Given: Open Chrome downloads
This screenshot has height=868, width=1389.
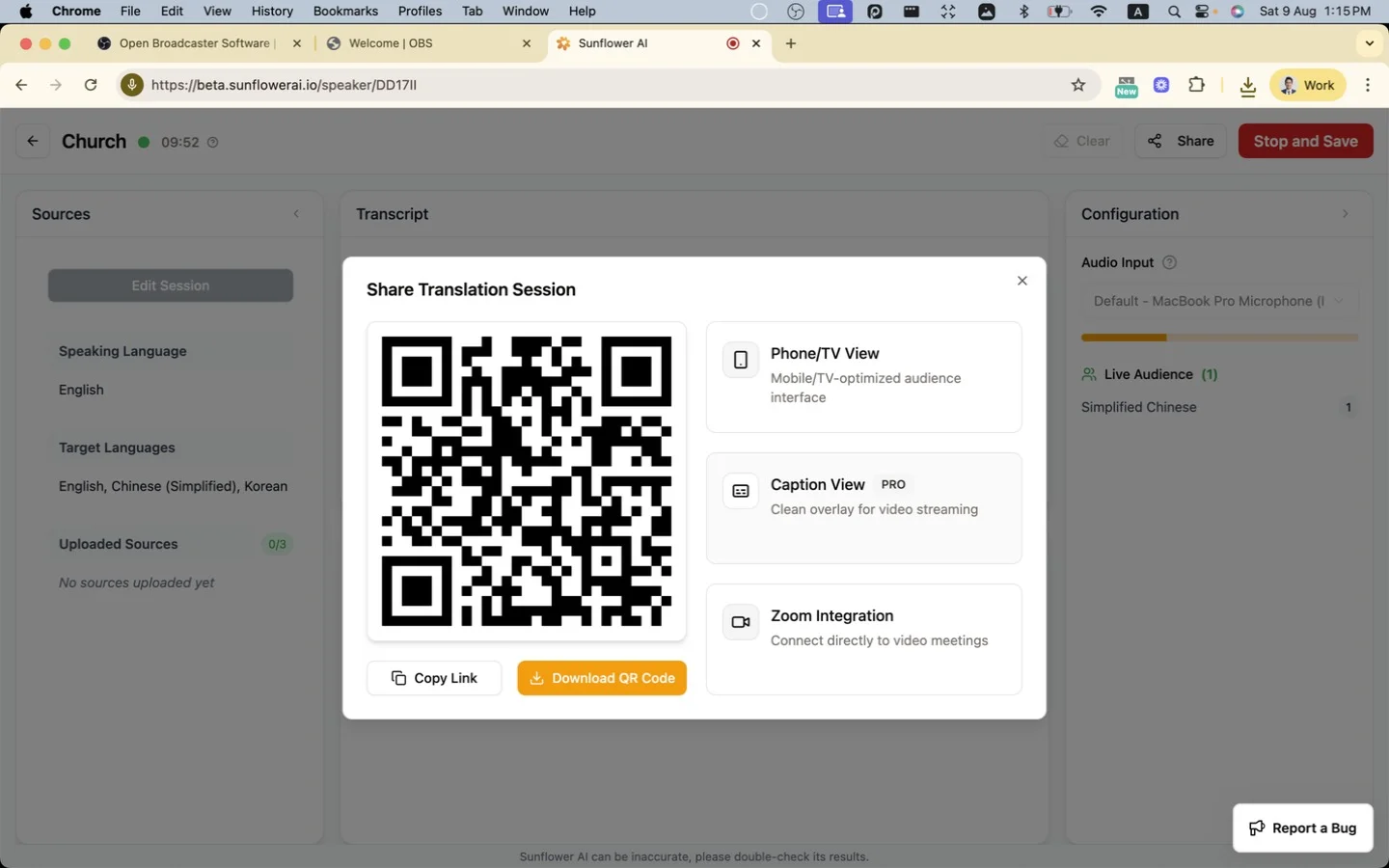Looking at the screenshot, I should pos(1248,86).
